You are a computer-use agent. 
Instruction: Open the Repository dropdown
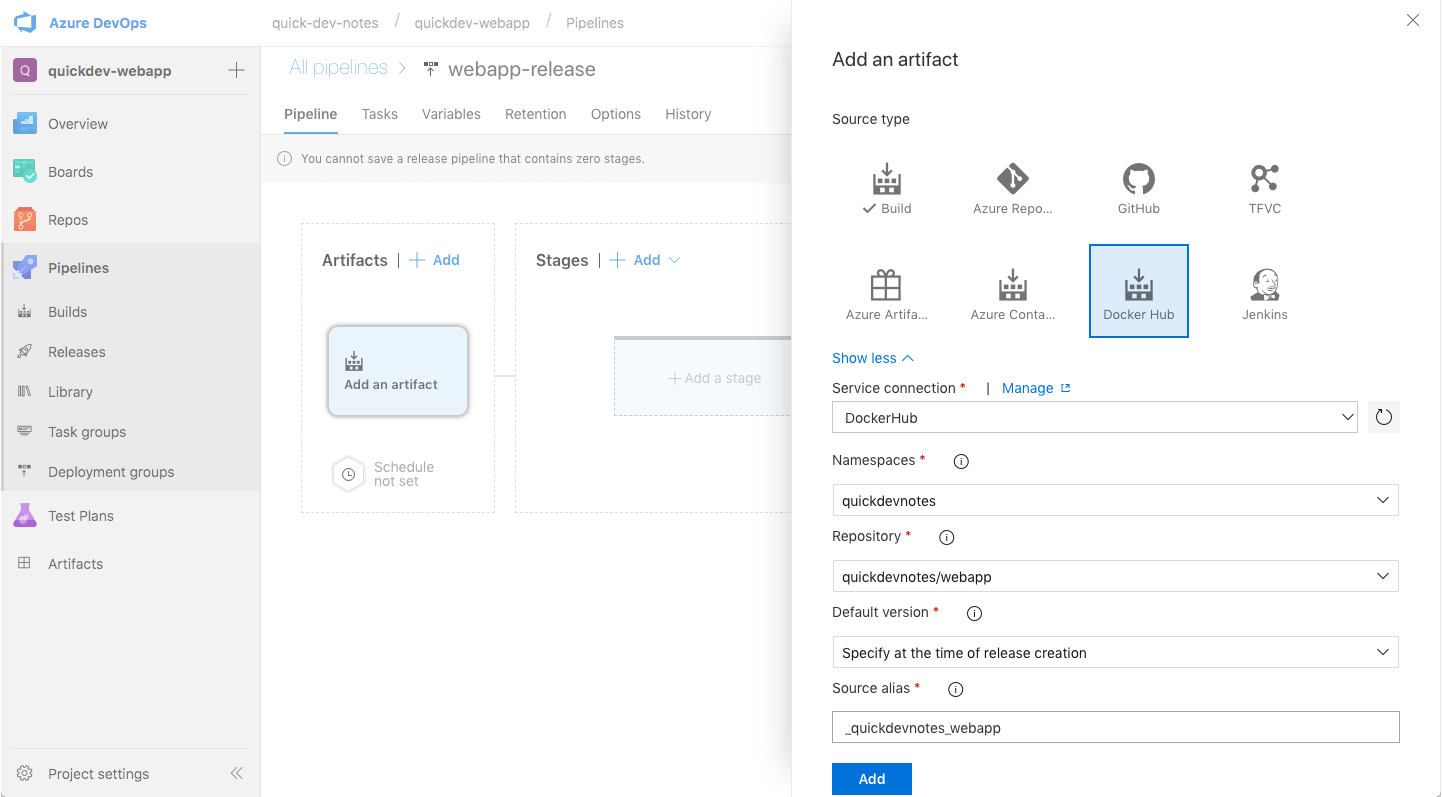click(x=1115, y=576)
